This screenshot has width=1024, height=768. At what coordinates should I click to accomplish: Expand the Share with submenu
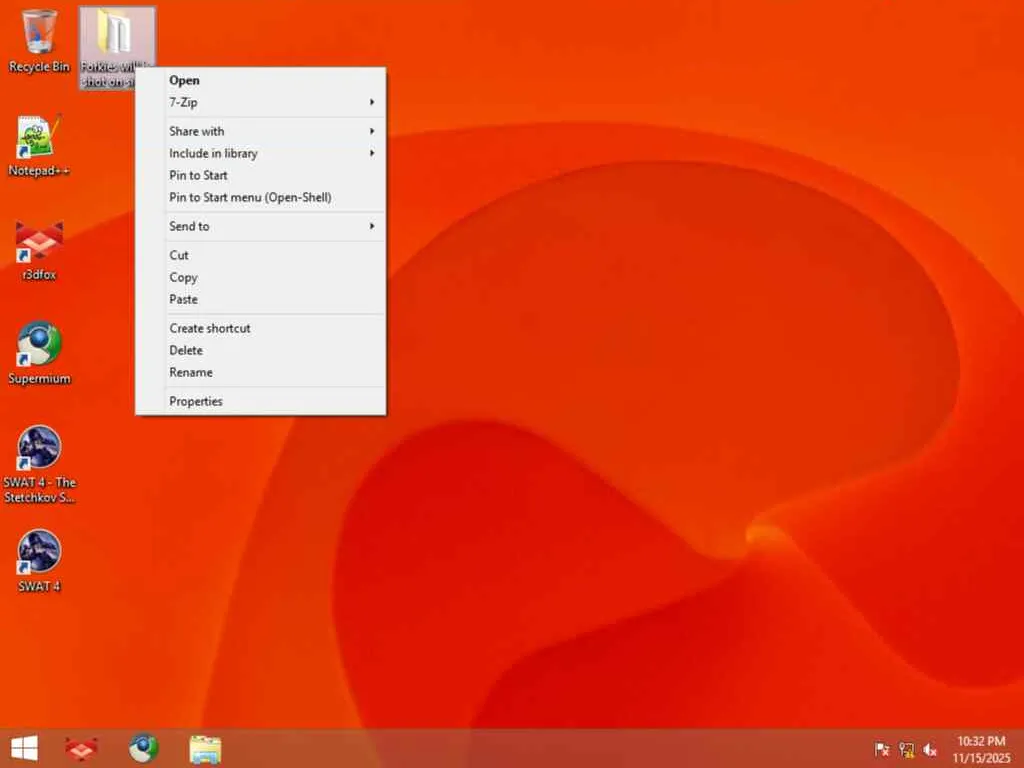(x=261, y=131)
